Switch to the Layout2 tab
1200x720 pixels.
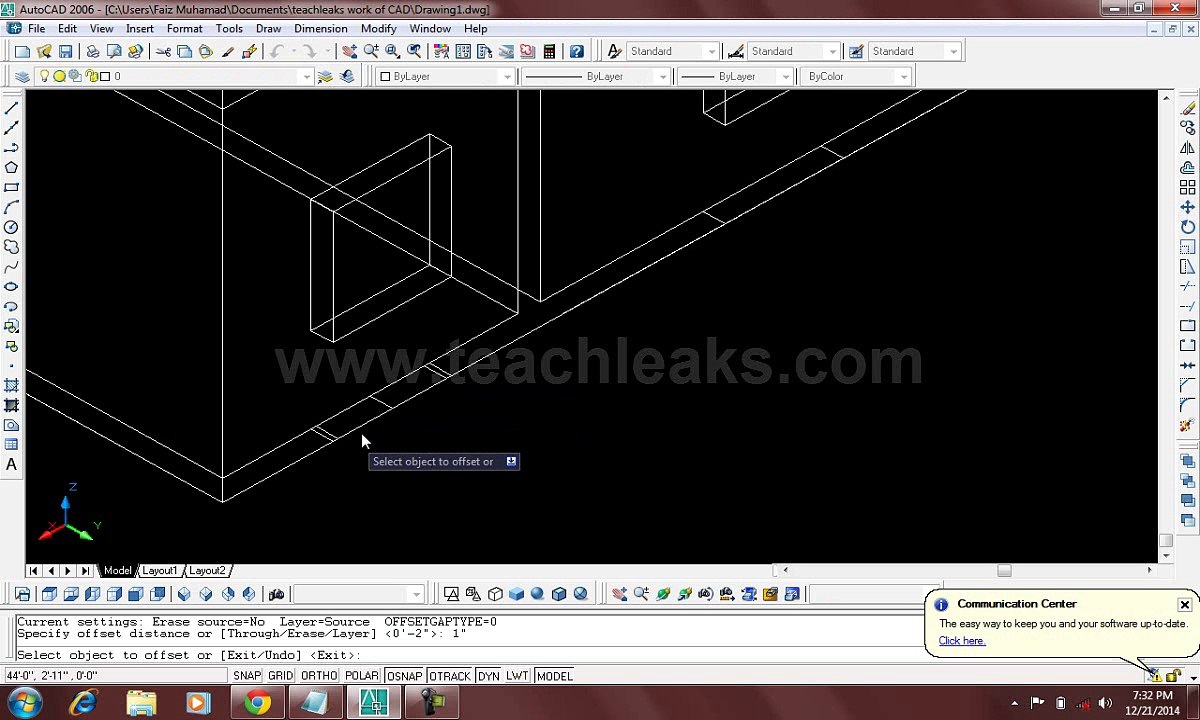tap(207, 570)
